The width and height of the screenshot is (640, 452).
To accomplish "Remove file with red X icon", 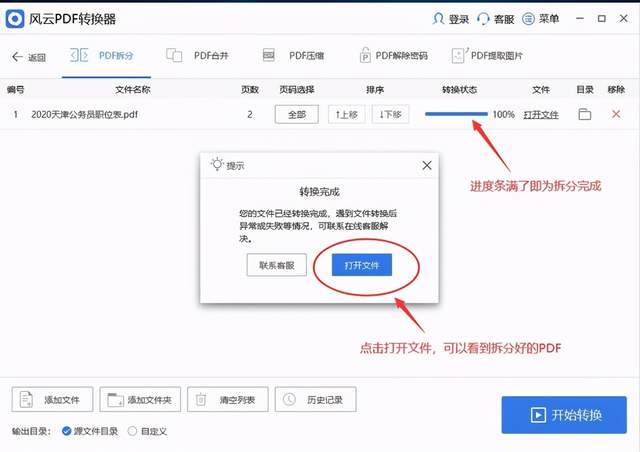I will coord(616,114).
